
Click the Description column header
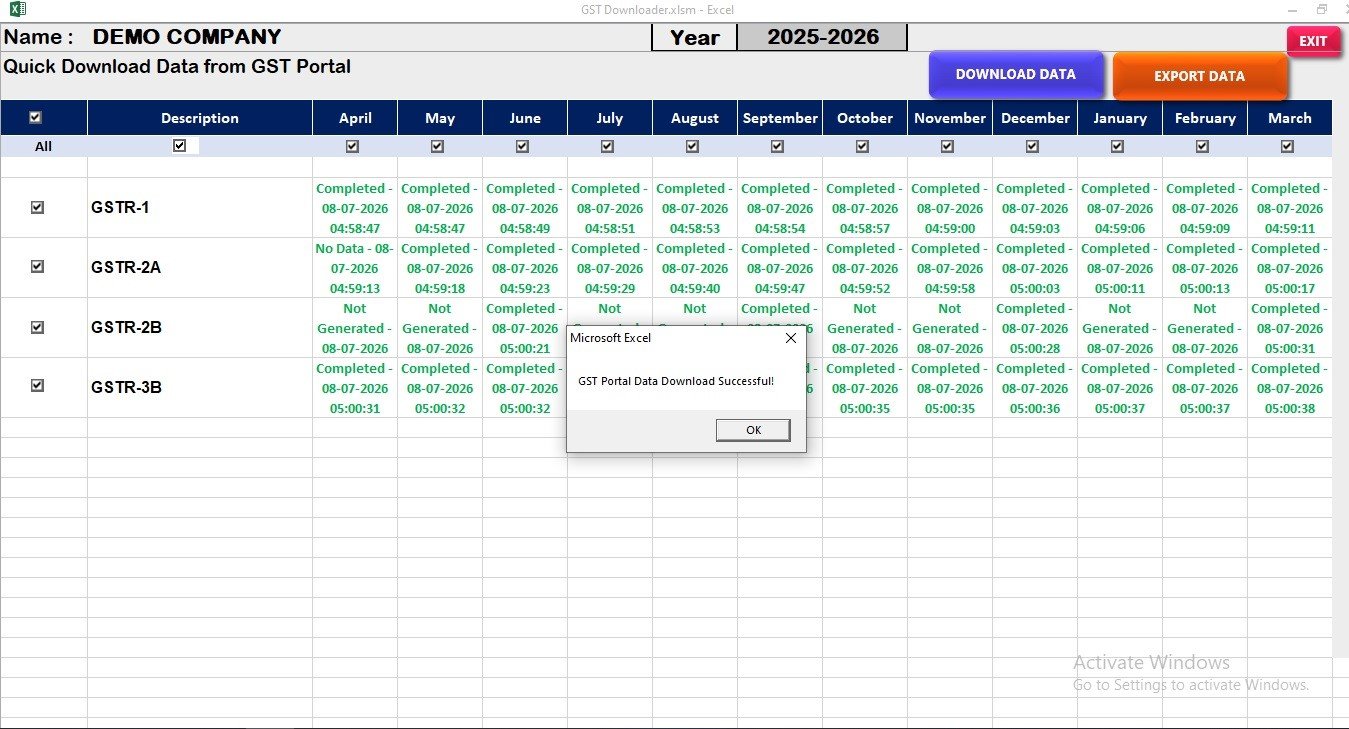[x=200, y=118]
